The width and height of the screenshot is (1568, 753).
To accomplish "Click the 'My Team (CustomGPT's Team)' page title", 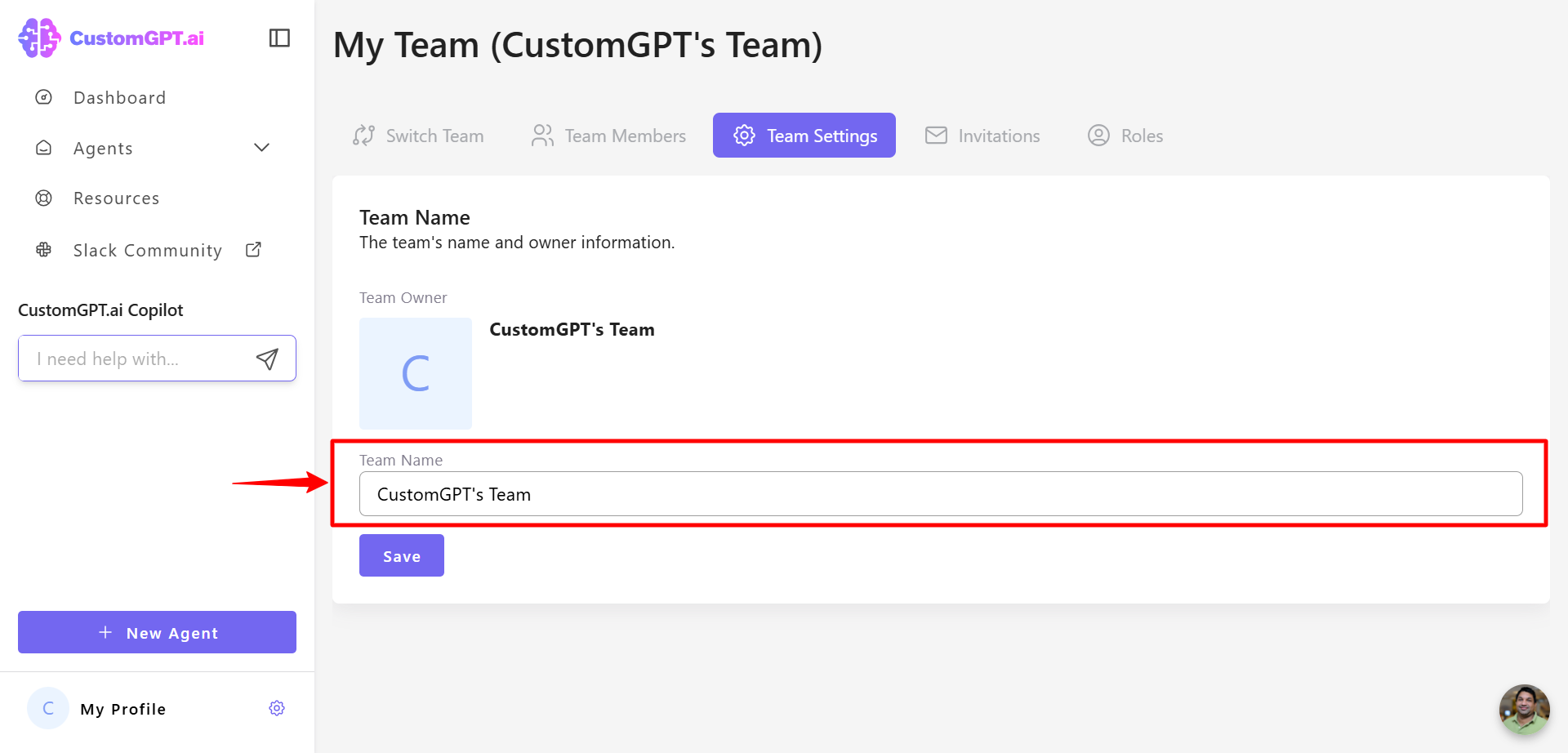I will pyautogui.click(x=578, y=44).
